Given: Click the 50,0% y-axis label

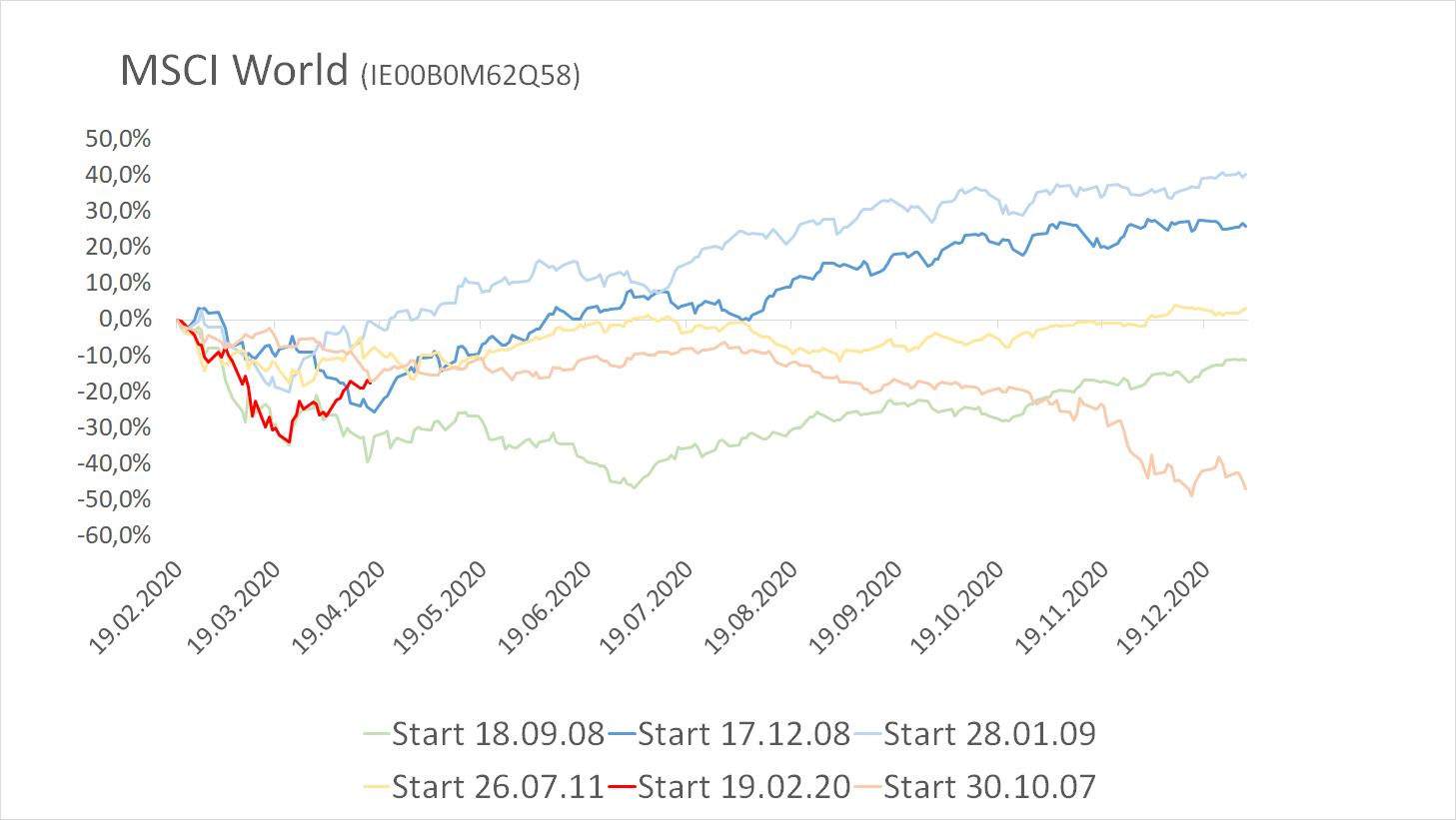Looking at the screenshot, I should pos(118,139).
